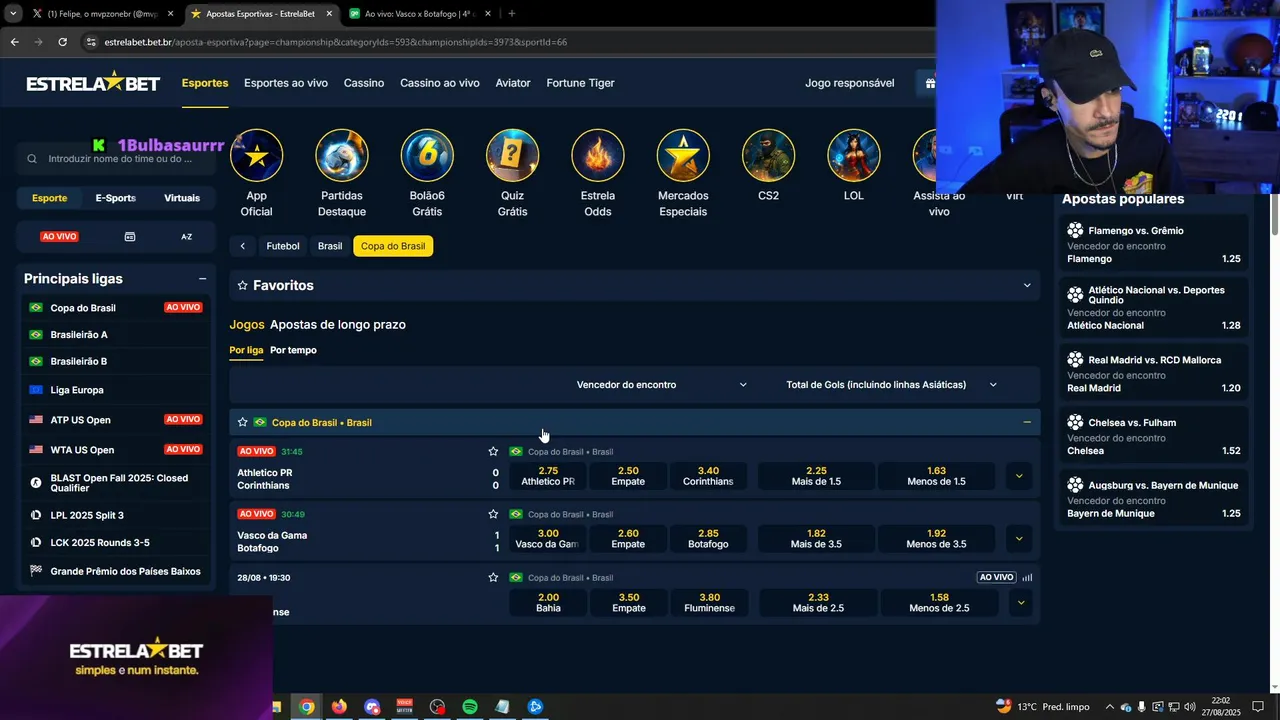
Task: Collapse the Principais ligas panel
Action: coord(202,279)
